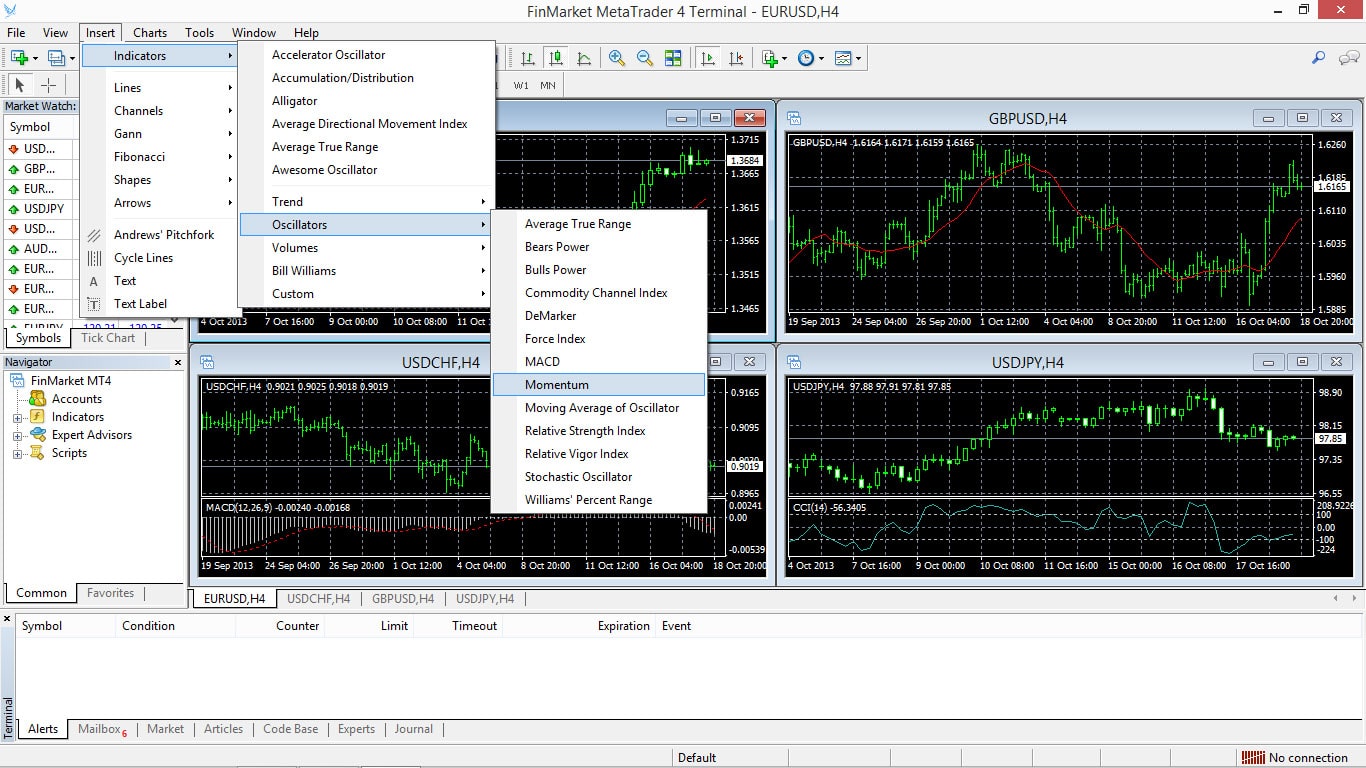
Task: Click the Condition column header
Action: click(x=174, y=626)
